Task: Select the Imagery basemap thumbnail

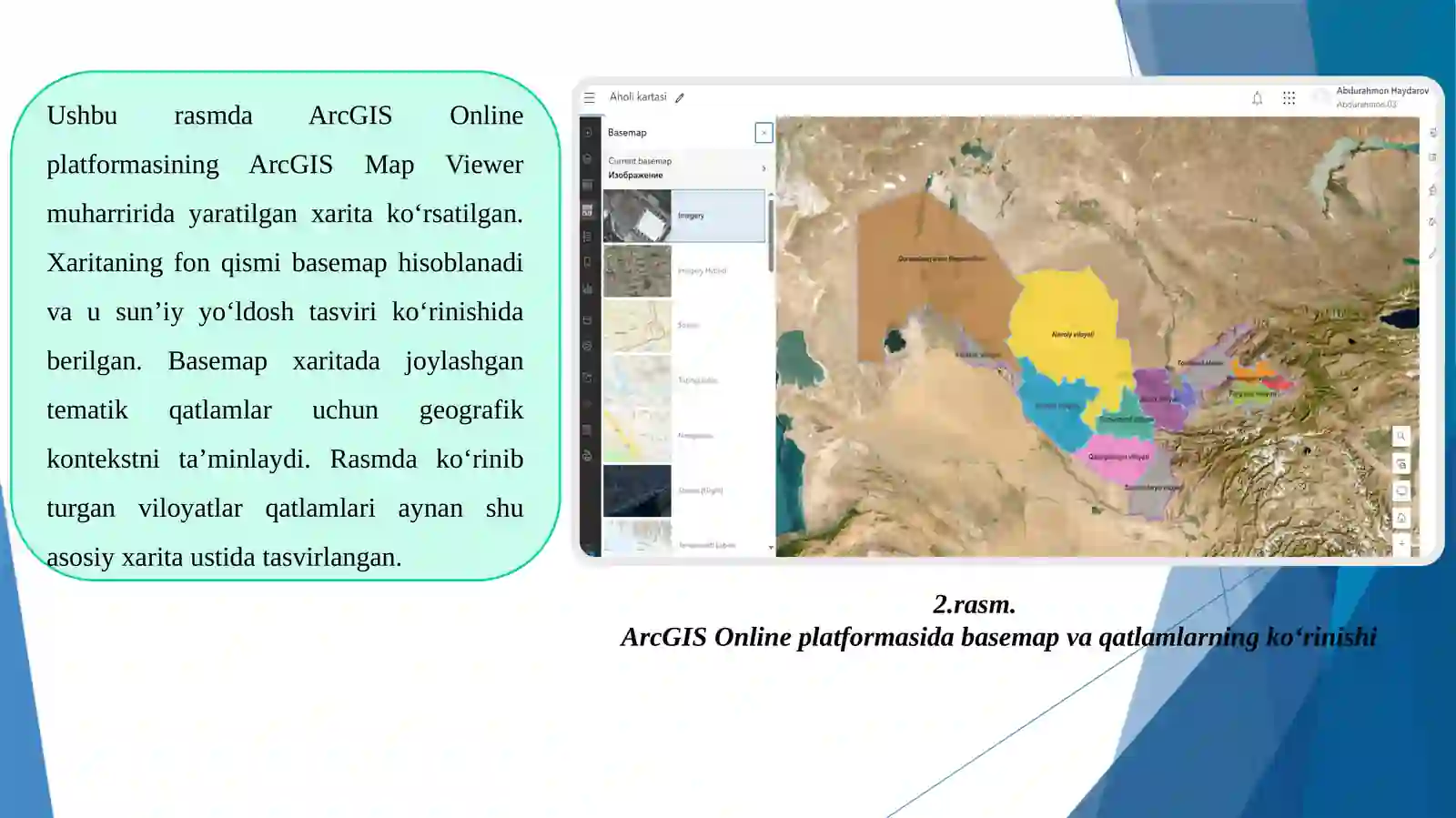Action: (637, 216)
